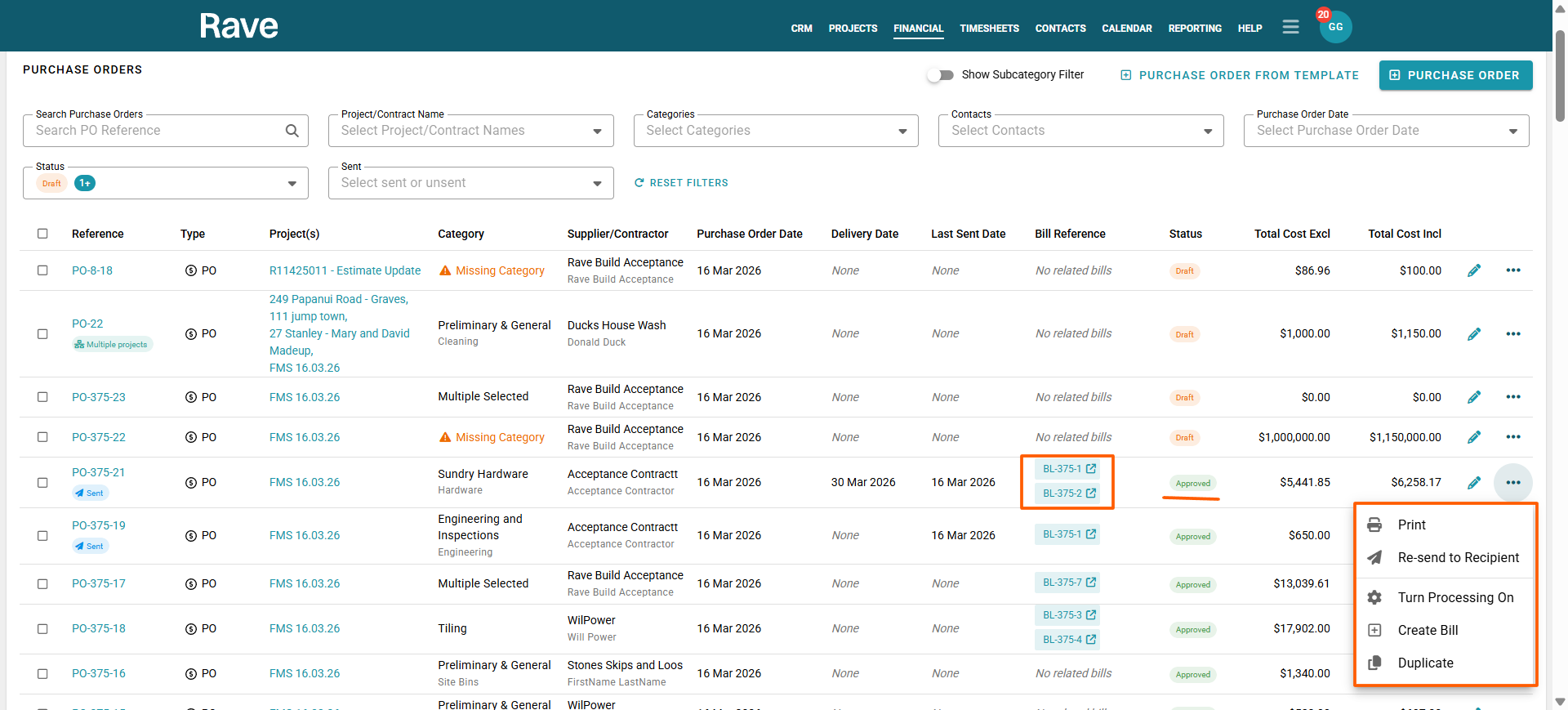The width and height of the screenshot is (1568, 710).
Task: Tick the select-all checkbox in table header
Action: coord(42,234)
